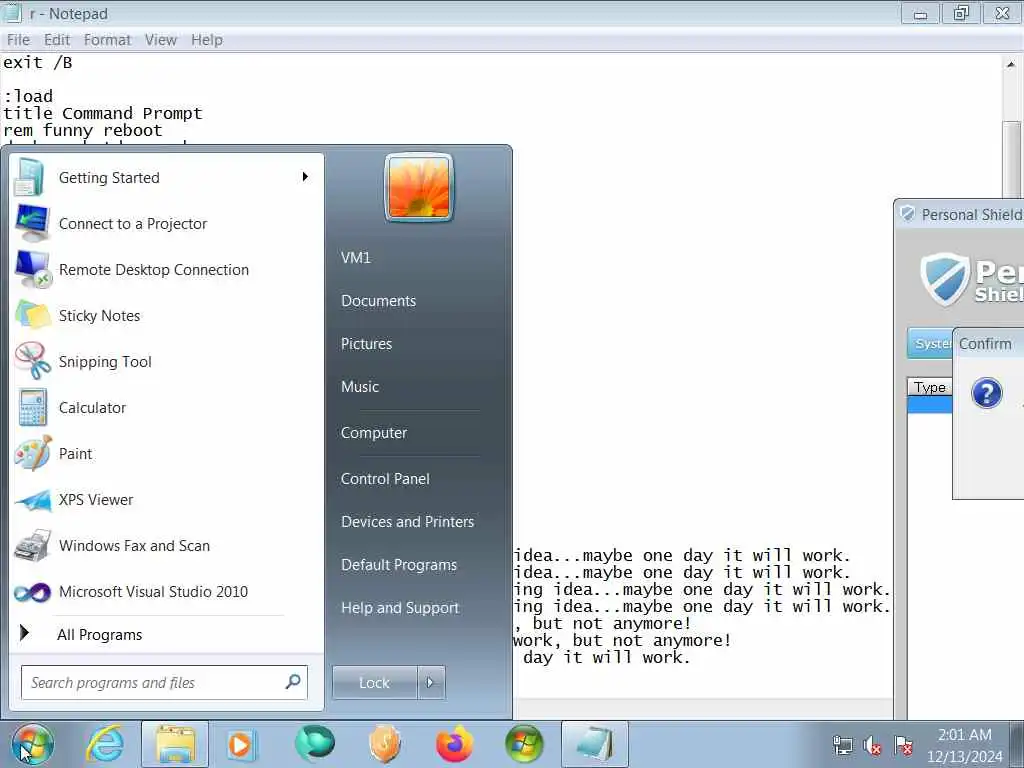Click the green sphere taskbar icon
Viewport: 1024px width, 768px height.
pyautogui.click(x=315, y=743)
